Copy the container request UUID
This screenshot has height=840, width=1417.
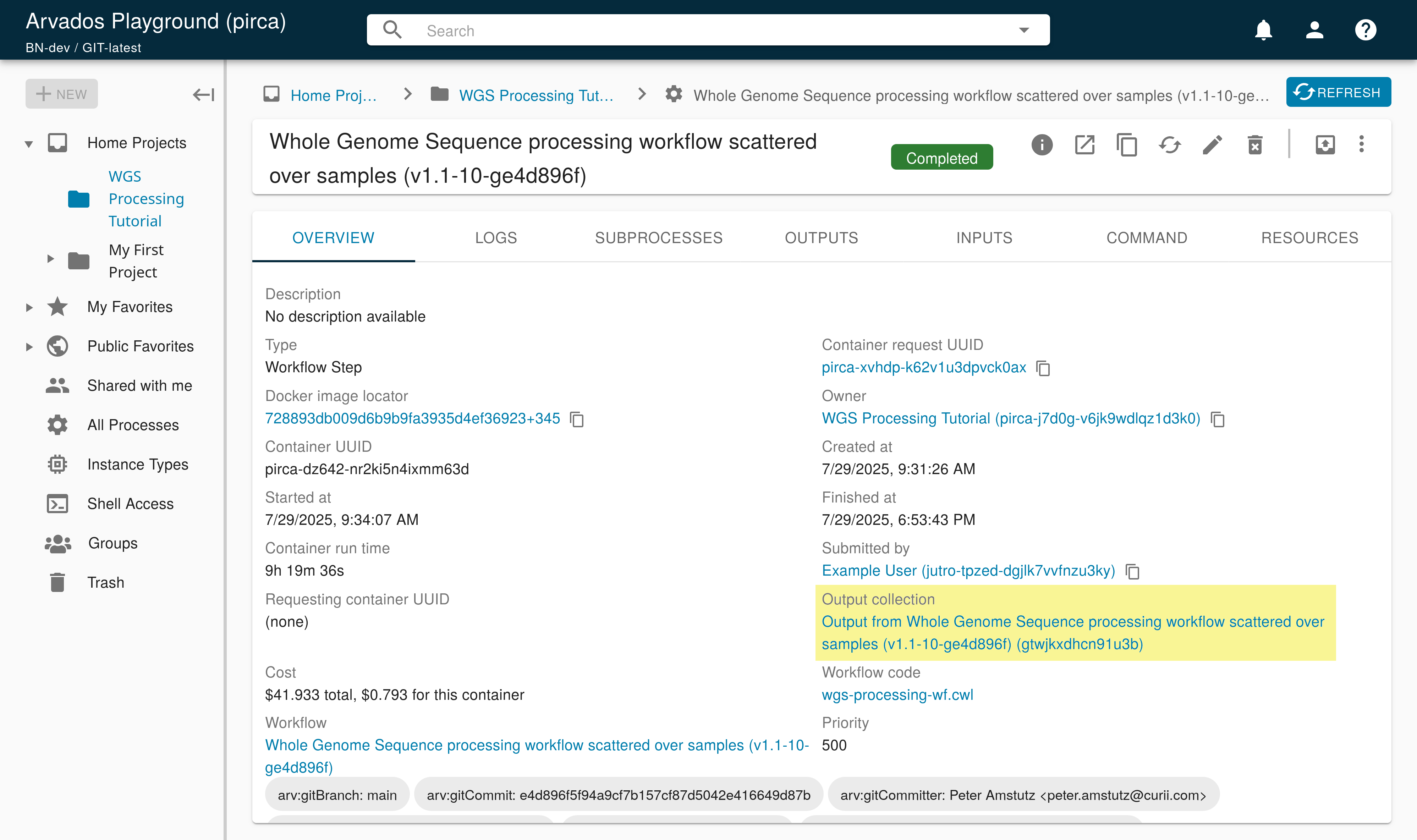1043,368
